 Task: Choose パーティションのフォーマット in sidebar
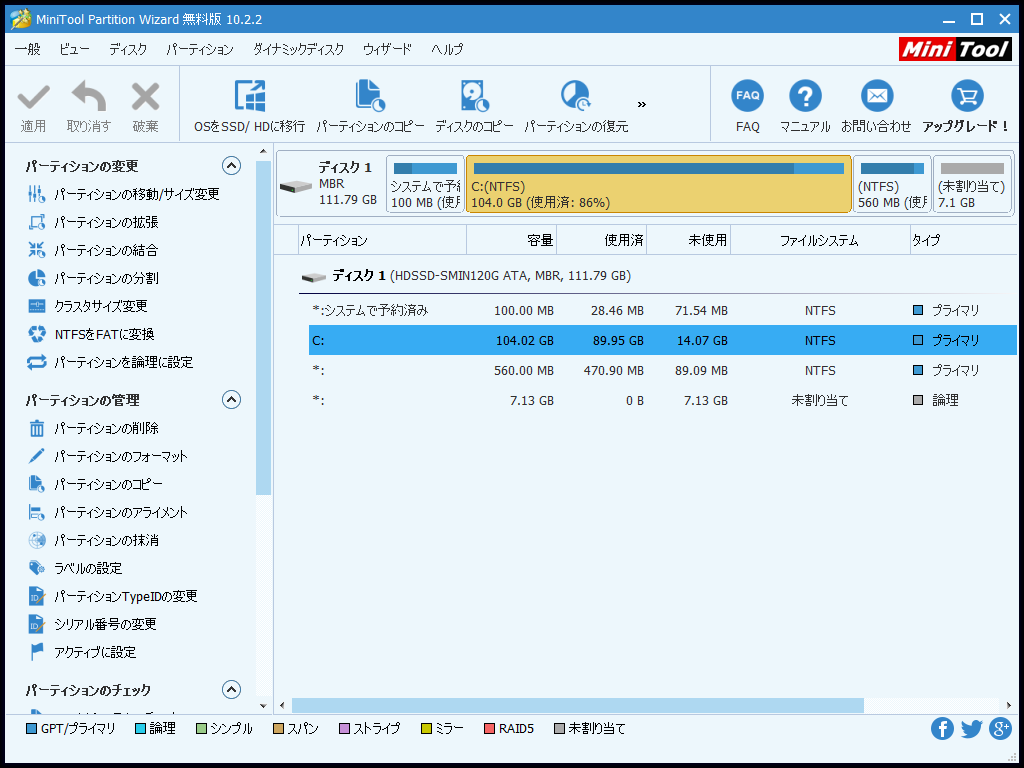click(108, 456)
